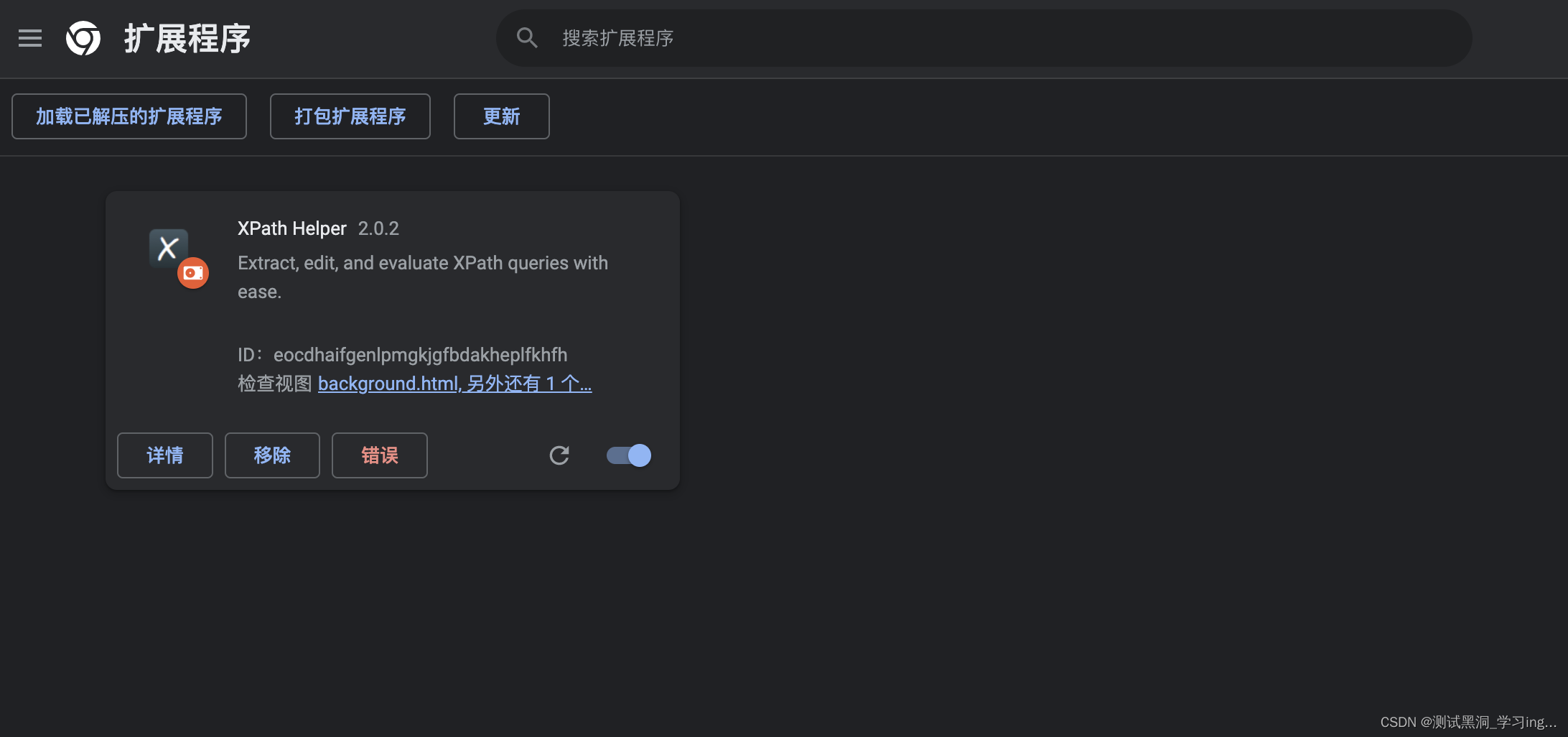Click the version number 2.0.2

[x=378, y=228]
